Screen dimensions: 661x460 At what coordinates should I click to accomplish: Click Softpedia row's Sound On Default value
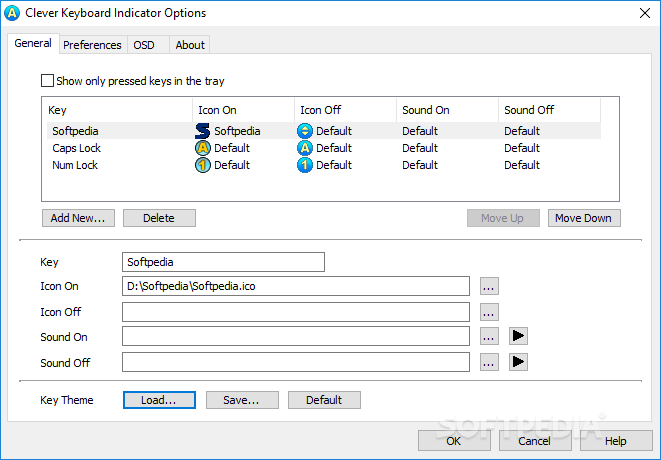coord(420,131)
